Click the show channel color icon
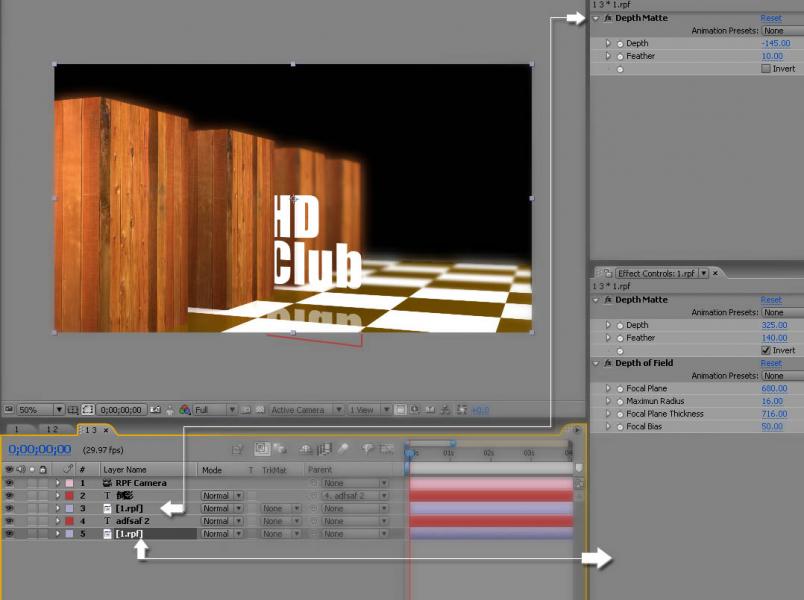This screenshot has height=600, width=804. coord(185,410)
